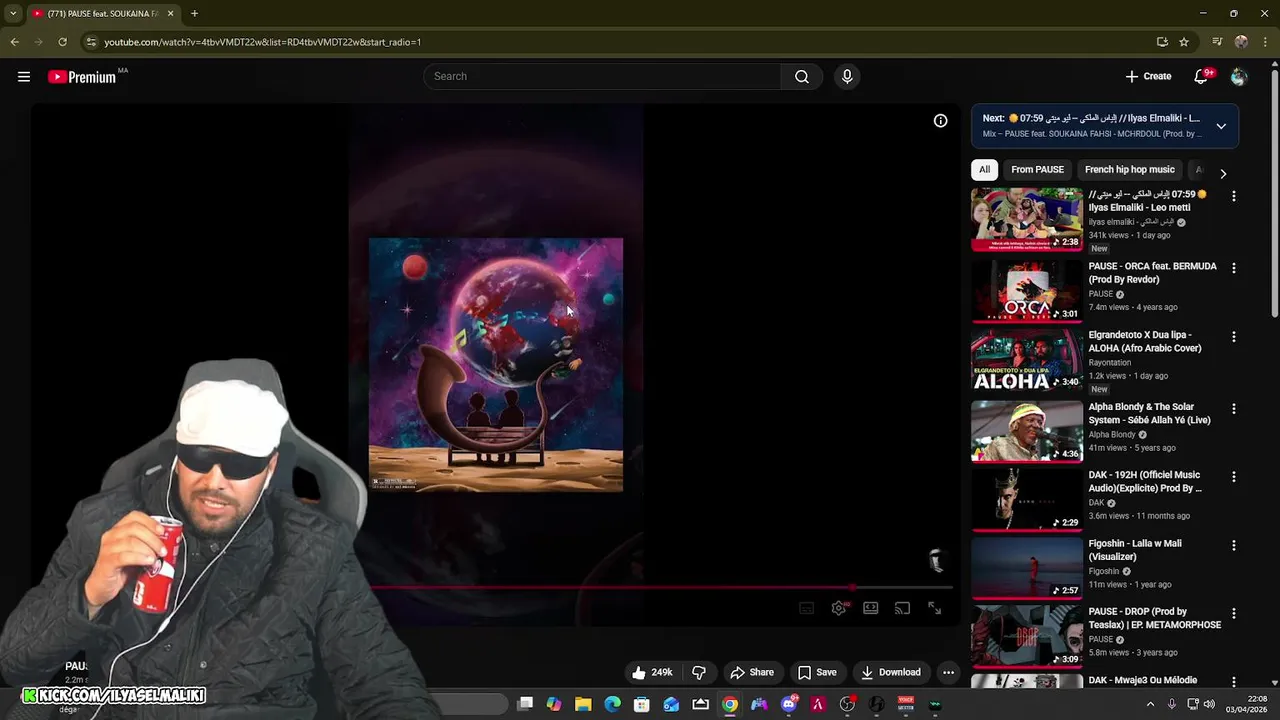Open options for ORCA feat. BERMUDA video

click(x=1233, y=268)
